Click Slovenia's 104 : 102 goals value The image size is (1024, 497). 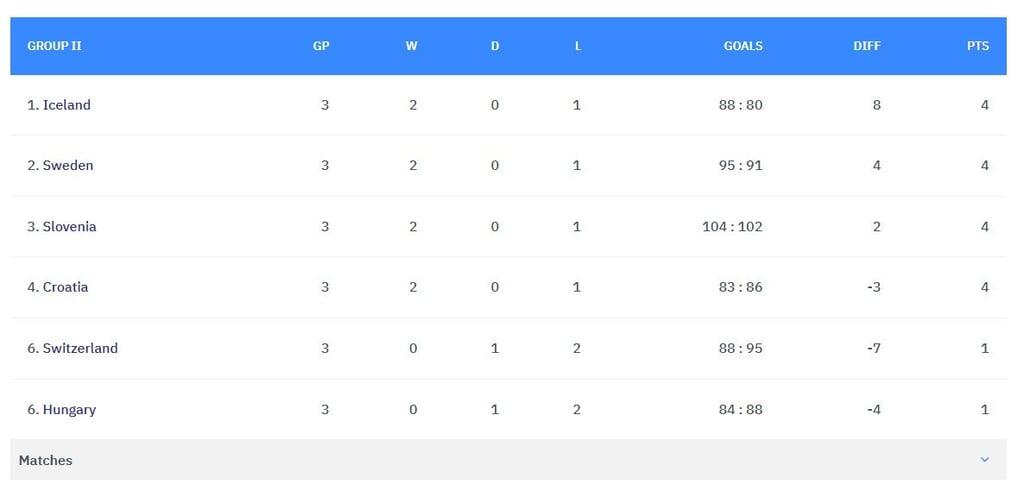pos(732,227)
